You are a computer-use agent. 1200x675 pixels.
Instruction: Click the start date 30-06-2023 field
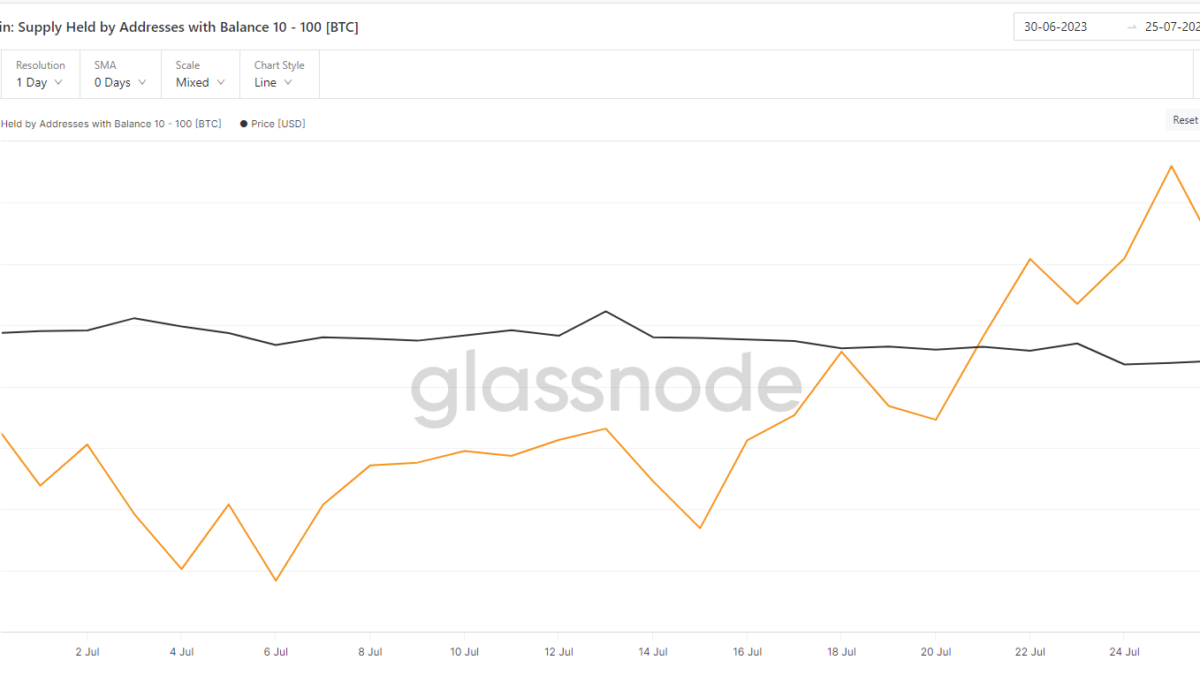point(1056,27)
